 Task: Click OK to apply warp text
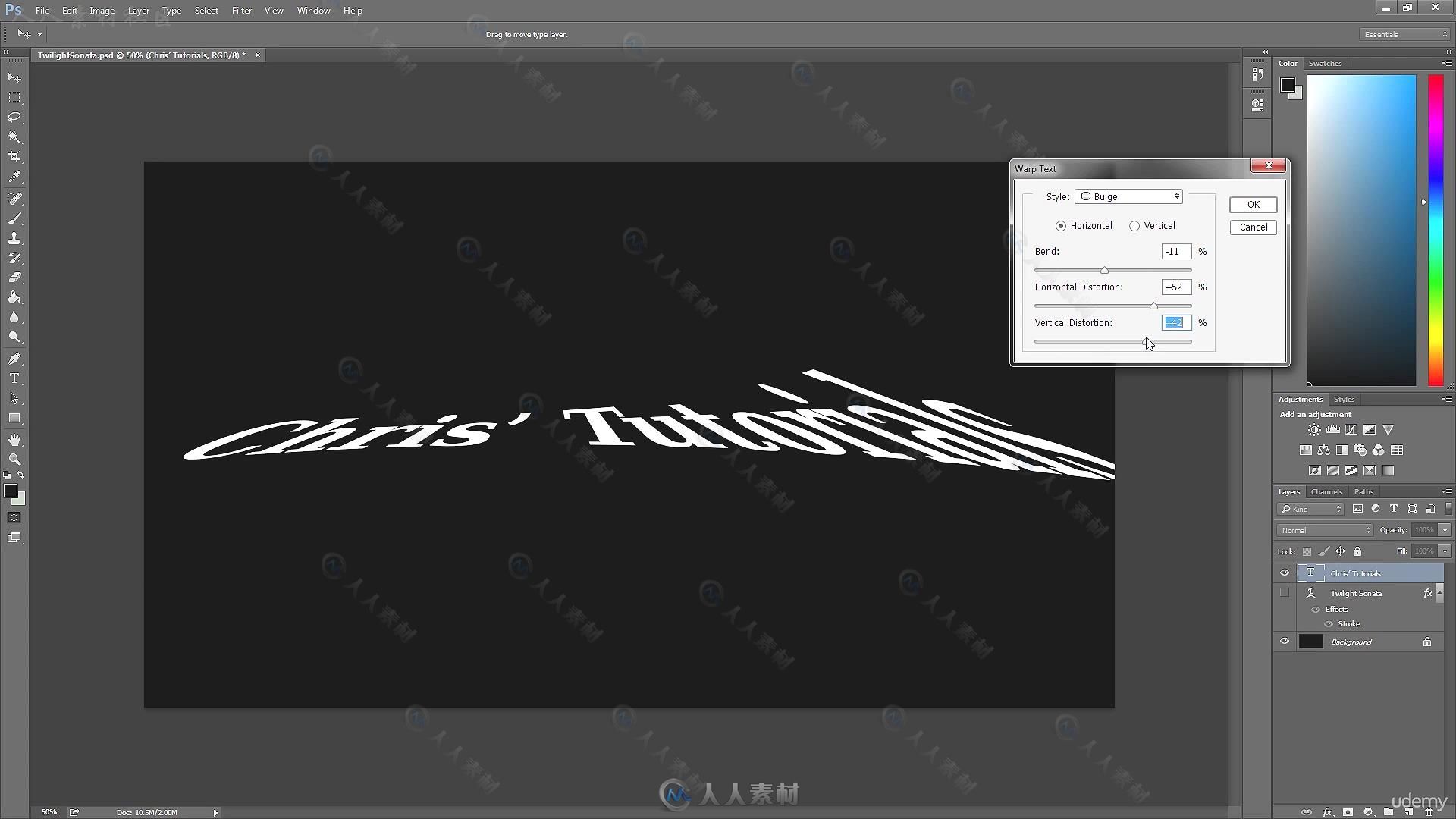point(1253,203)
